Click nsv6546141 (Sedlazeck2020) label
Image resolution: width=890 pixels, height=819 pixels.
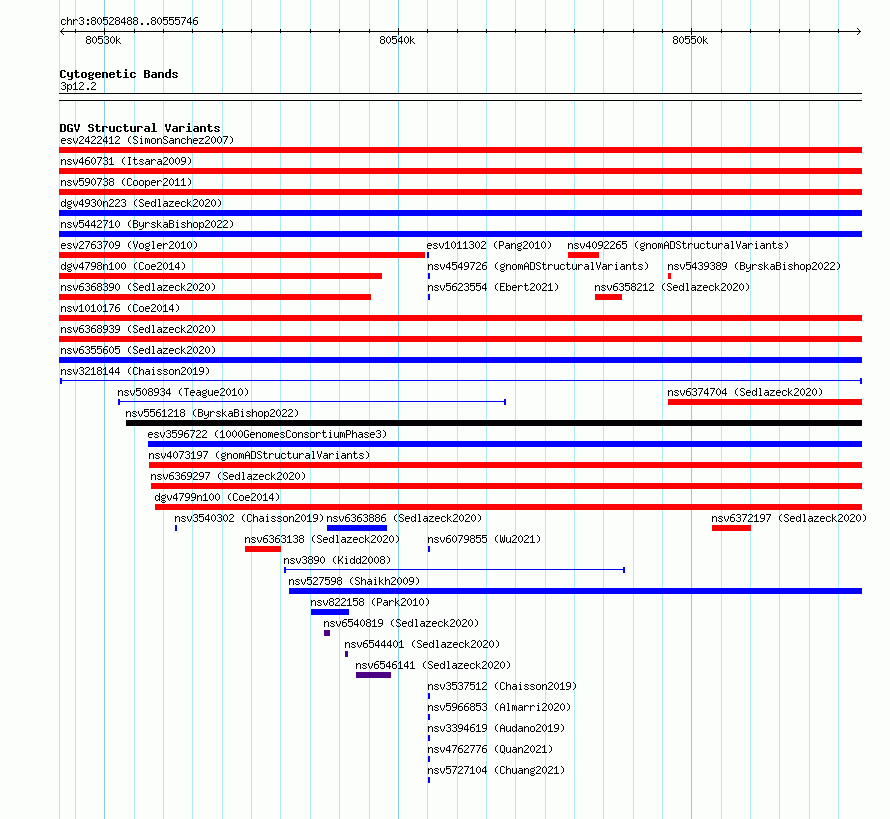click(x=433, y=665)
